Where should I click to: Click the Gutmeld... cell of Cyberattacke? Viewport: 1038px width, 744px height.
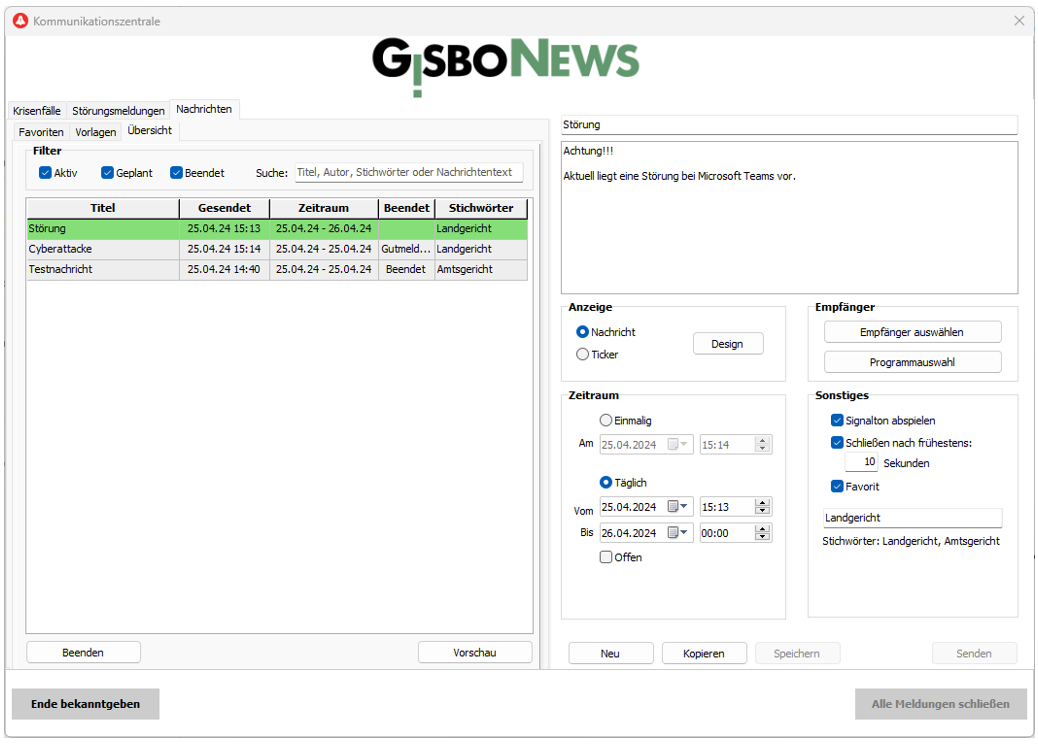point(406,249)
